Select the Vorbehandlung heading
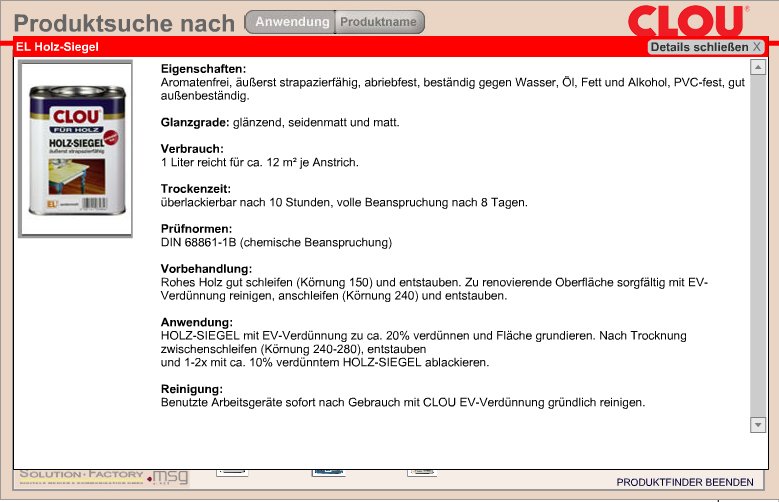779x502 pixels. [206, 269]
